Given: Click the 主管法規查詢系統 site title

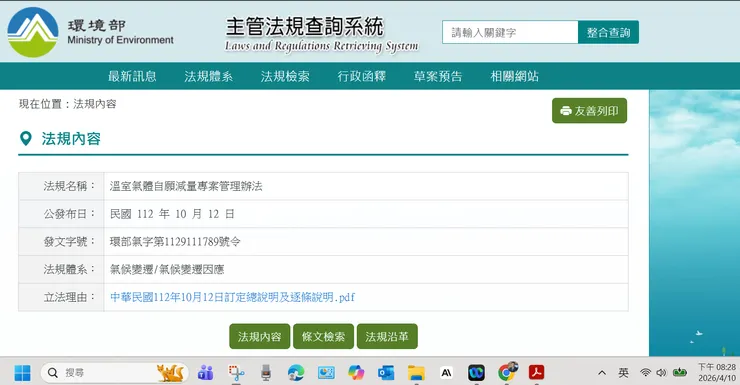Looking at the screenshot, I should 305,27.
